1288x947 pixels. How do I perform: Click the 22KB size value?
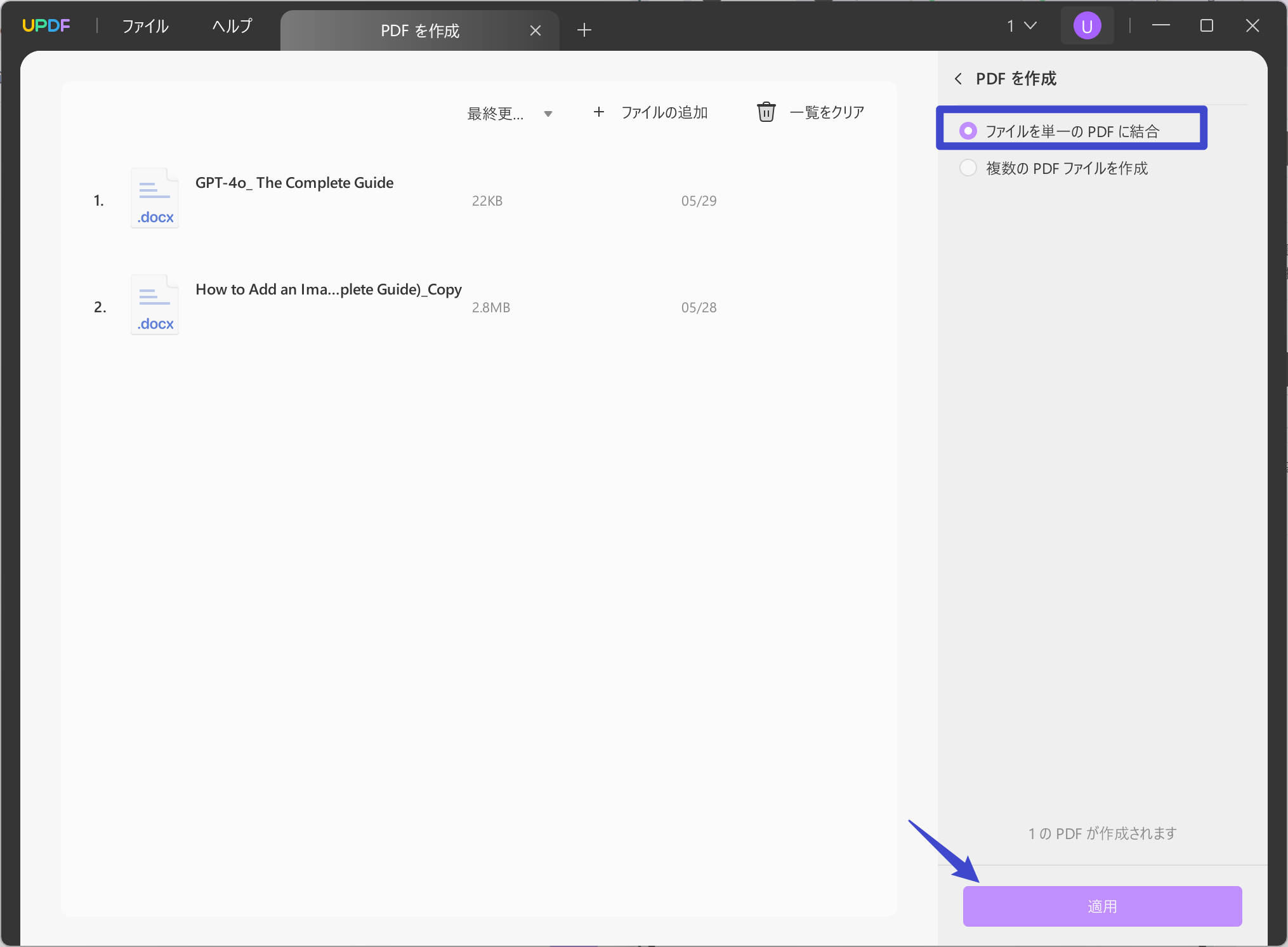coord(487,201)
